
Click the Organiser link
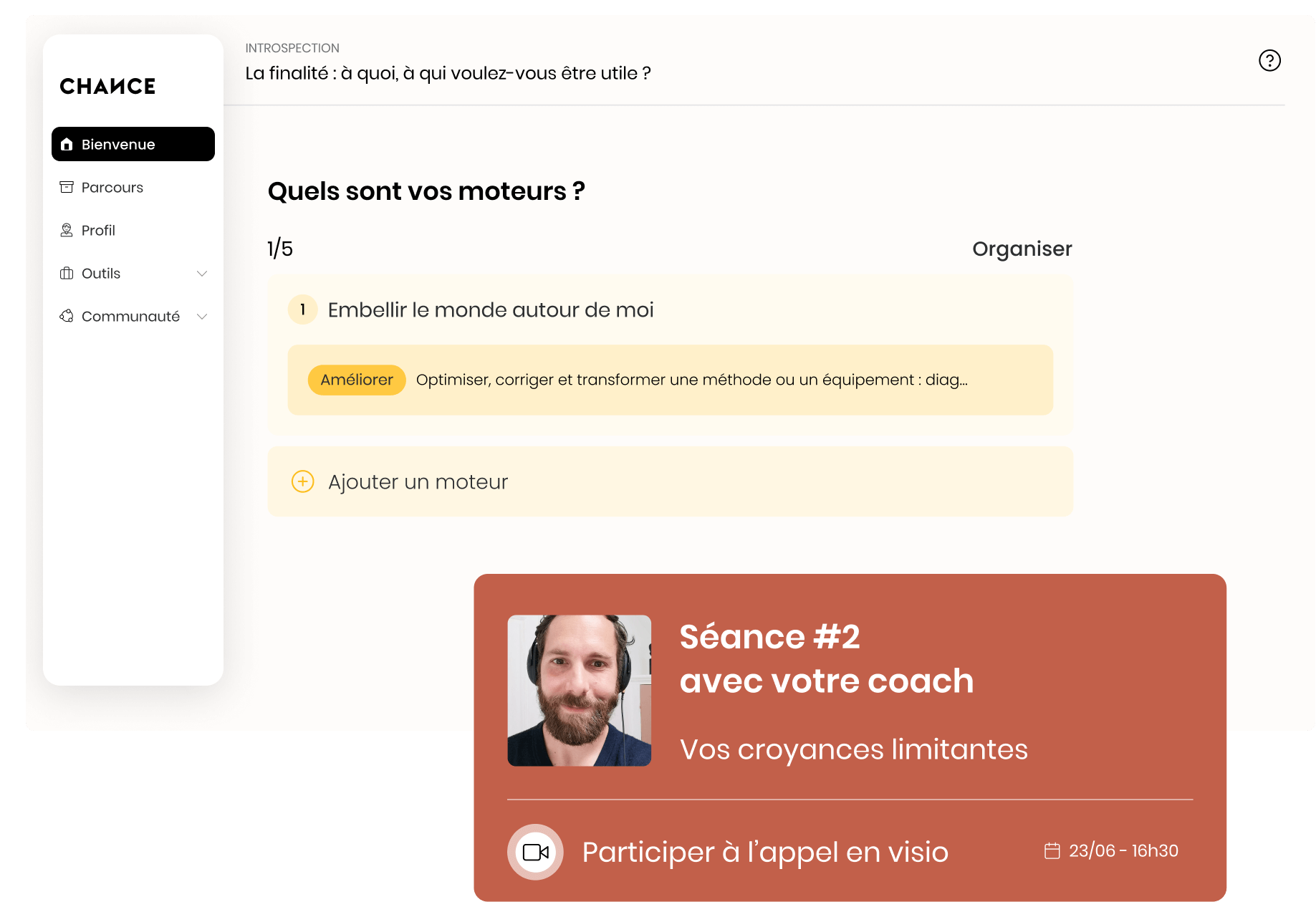[1022, 249]
